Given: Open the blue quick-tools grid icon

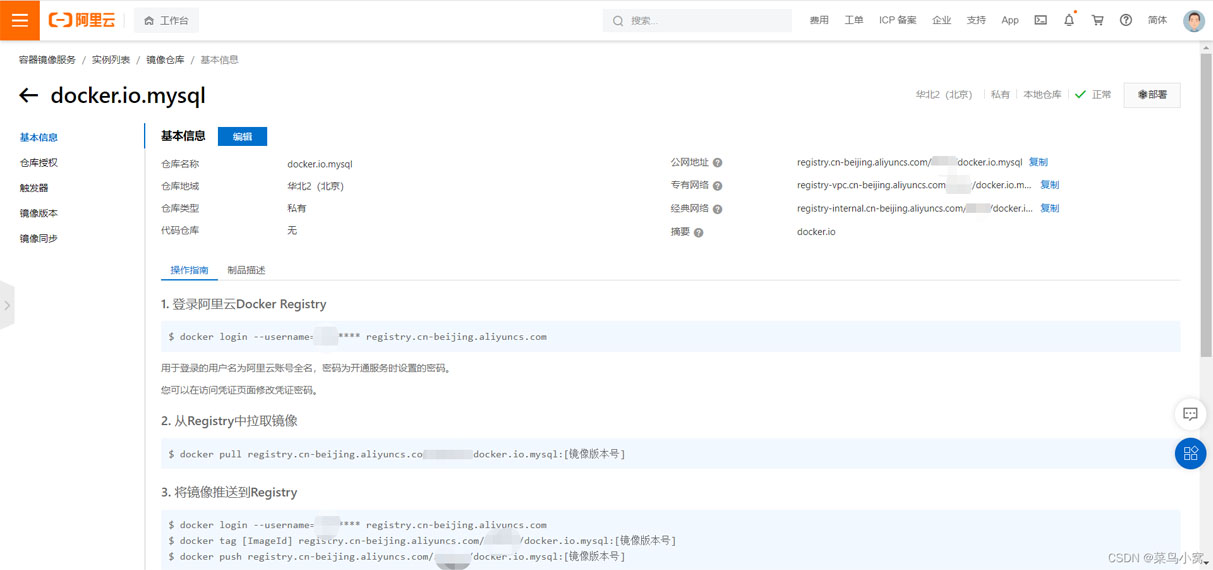Looking at the screenshot, I should pyautogui.click(x=1190, y=453).
